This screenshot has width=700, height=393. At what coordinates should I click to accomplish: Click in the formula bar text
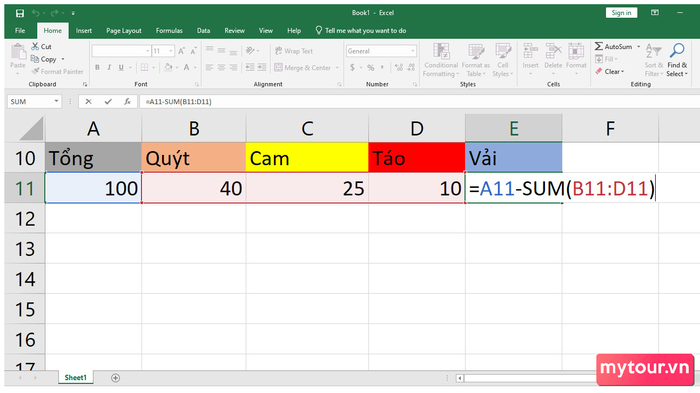179,102
